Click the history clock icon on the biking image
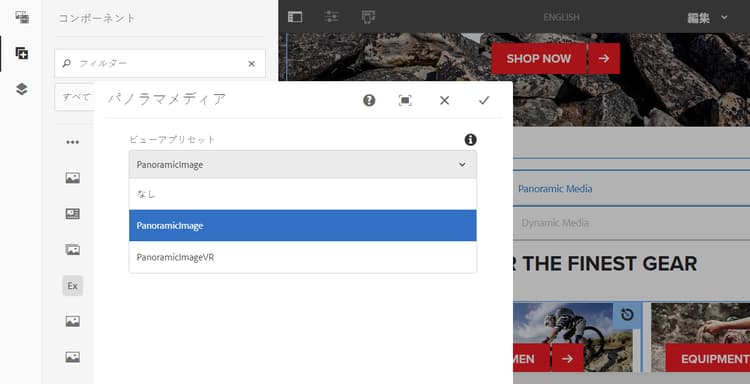The width and height of the screenshot is (750, 384). coord(627,315)
